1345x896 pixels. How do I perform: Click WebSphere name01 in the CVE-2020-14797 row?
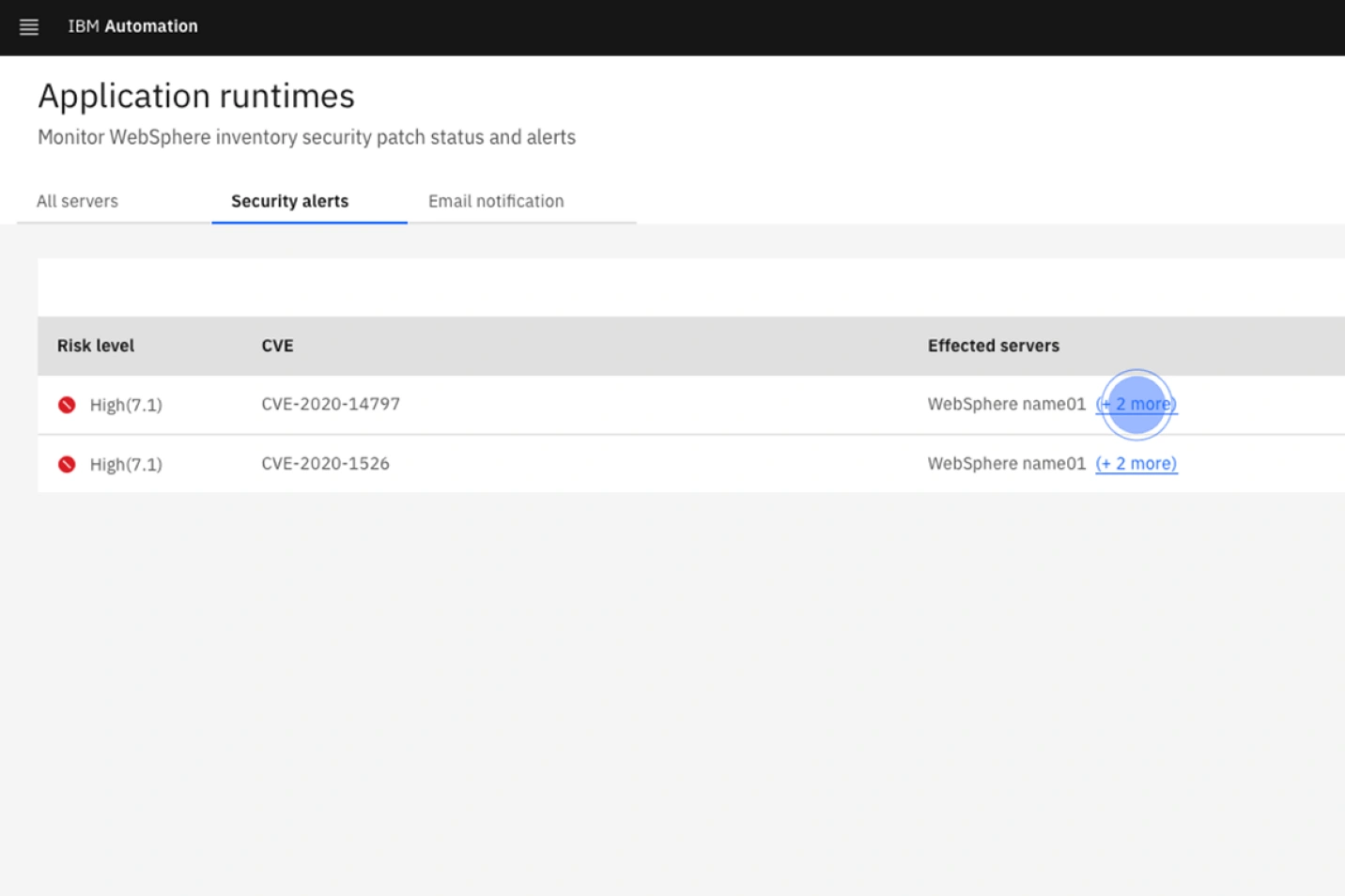1006,404
